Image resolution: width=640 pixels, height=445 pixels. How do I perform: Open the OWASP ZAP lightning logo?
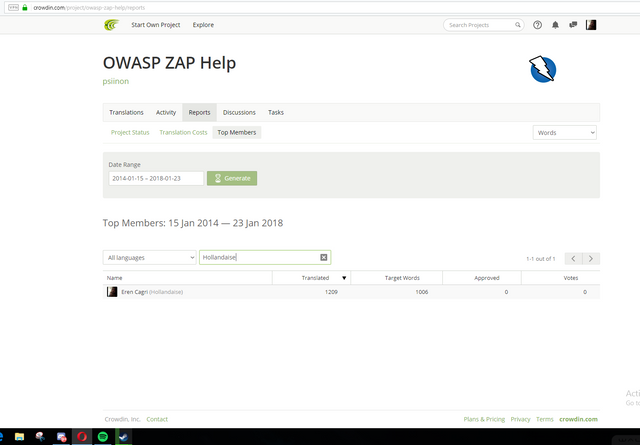tap(542, 69)
